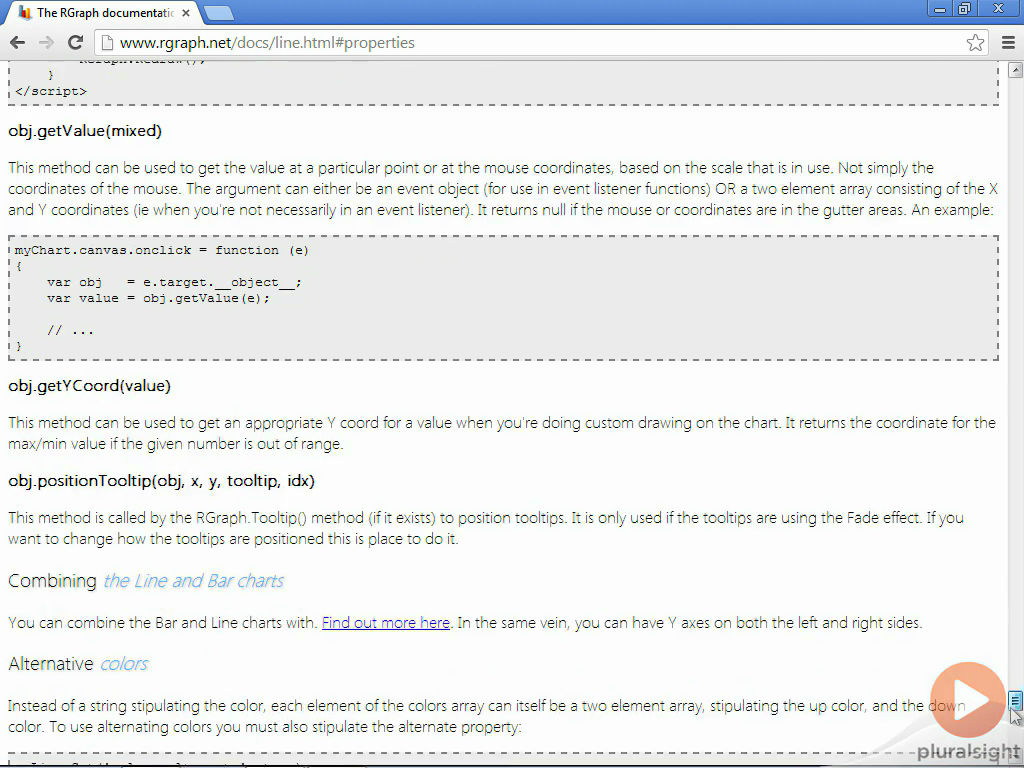
Task: Minimize the browser window
Action: pos(940,9)
